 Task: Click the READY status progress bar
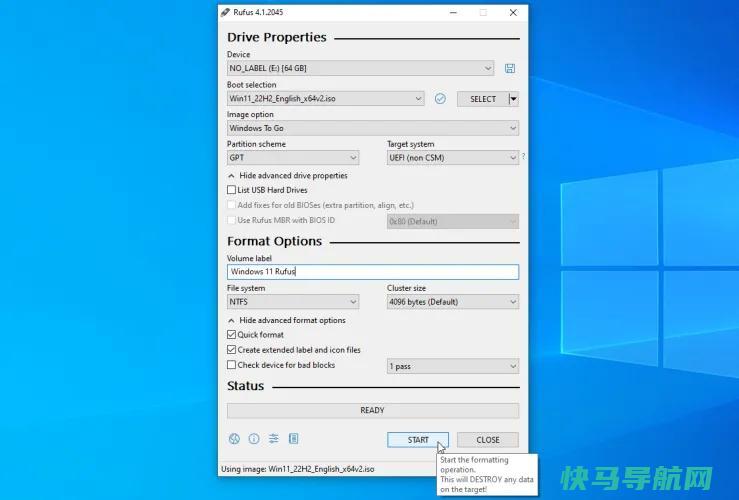coord(373,410)
